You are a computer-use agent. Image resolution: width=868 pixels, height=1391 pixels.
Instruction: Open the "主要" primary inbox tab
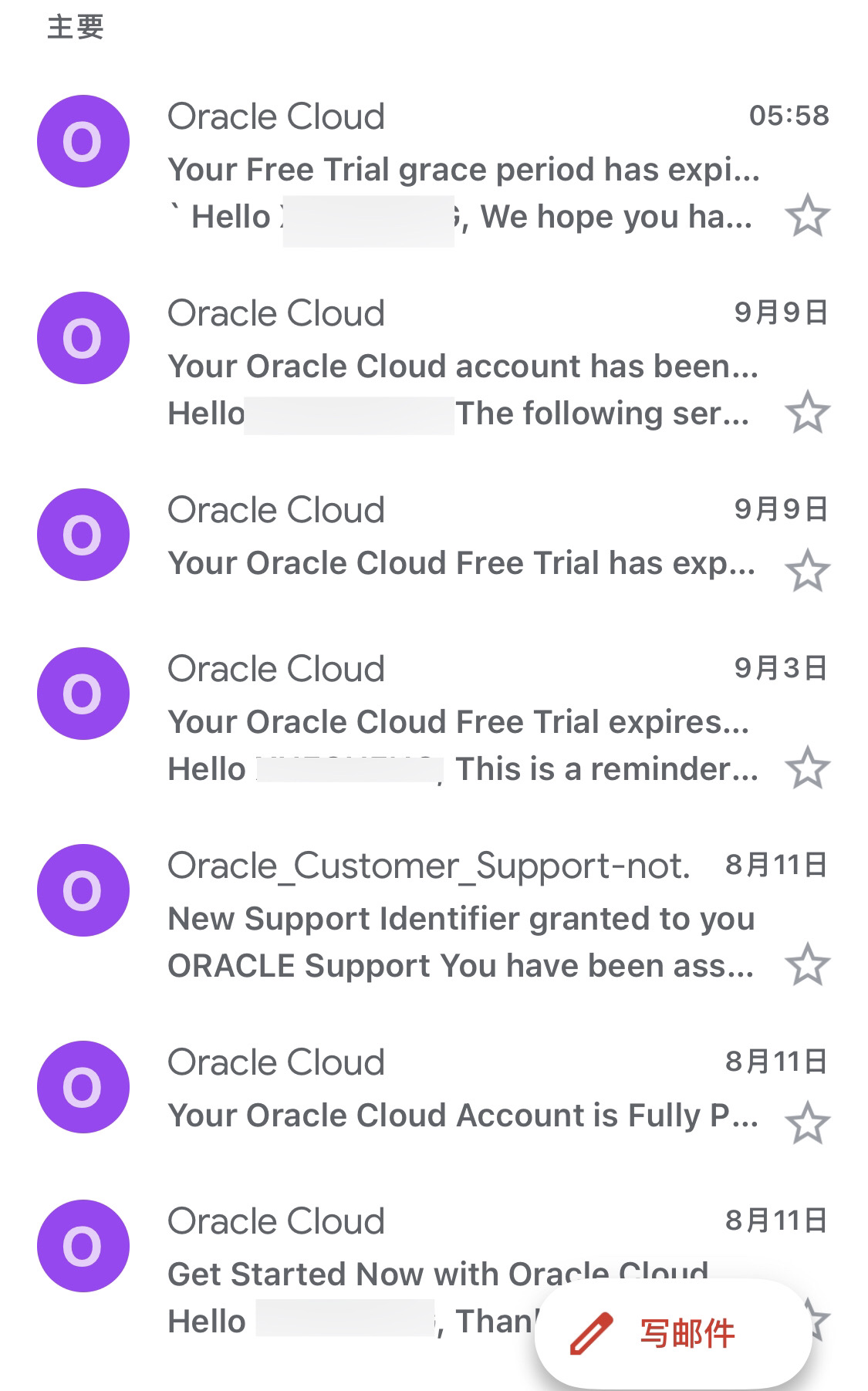click(76, 27)
